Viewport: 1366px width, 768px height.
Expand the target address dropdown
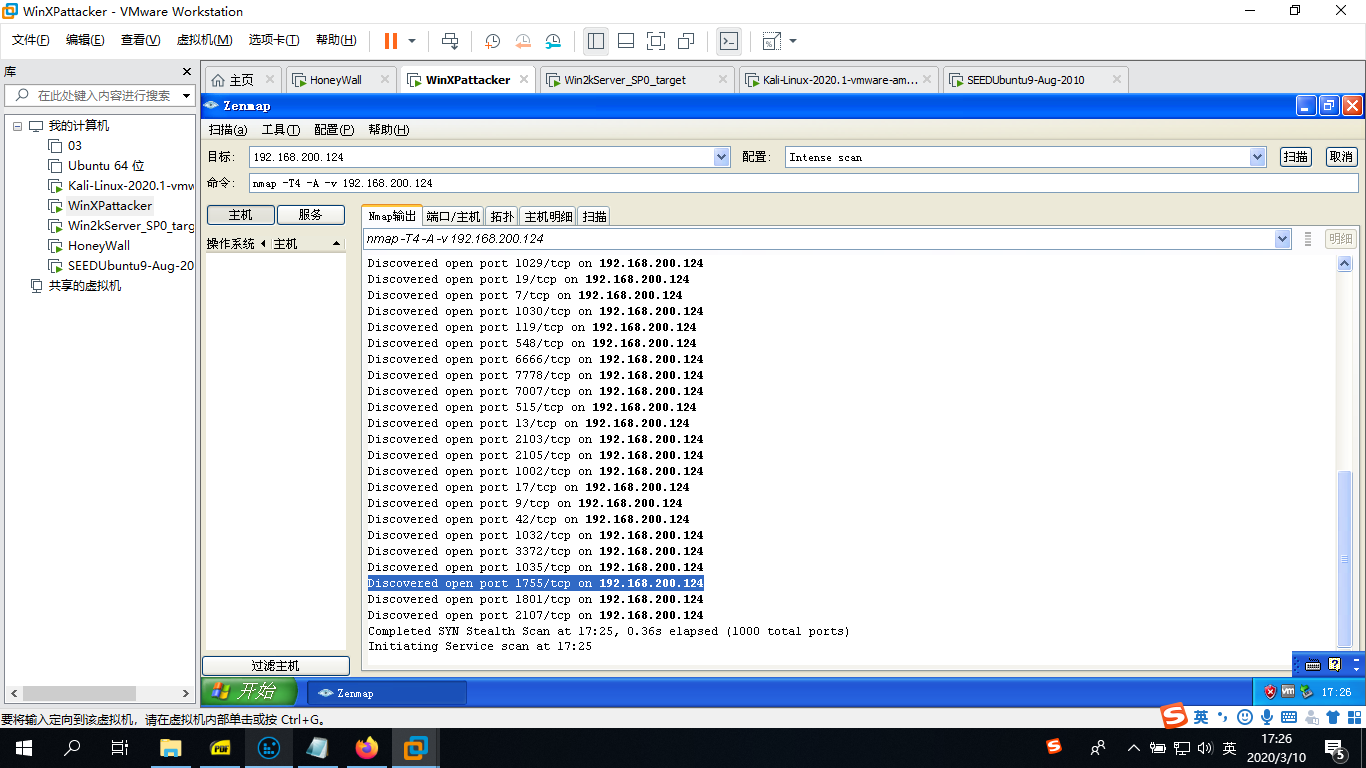pyautogui.click(x=722, y=157)
